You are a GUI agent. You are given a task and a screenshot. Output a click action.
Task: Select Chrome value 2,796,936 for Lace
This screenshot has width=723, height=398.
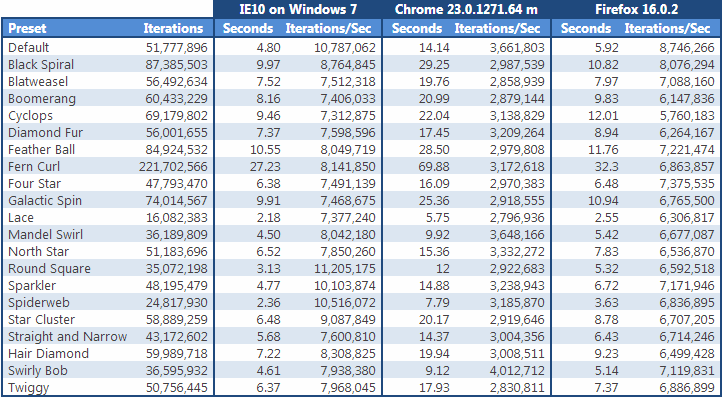pyautogui.click(x=517, y=218)
